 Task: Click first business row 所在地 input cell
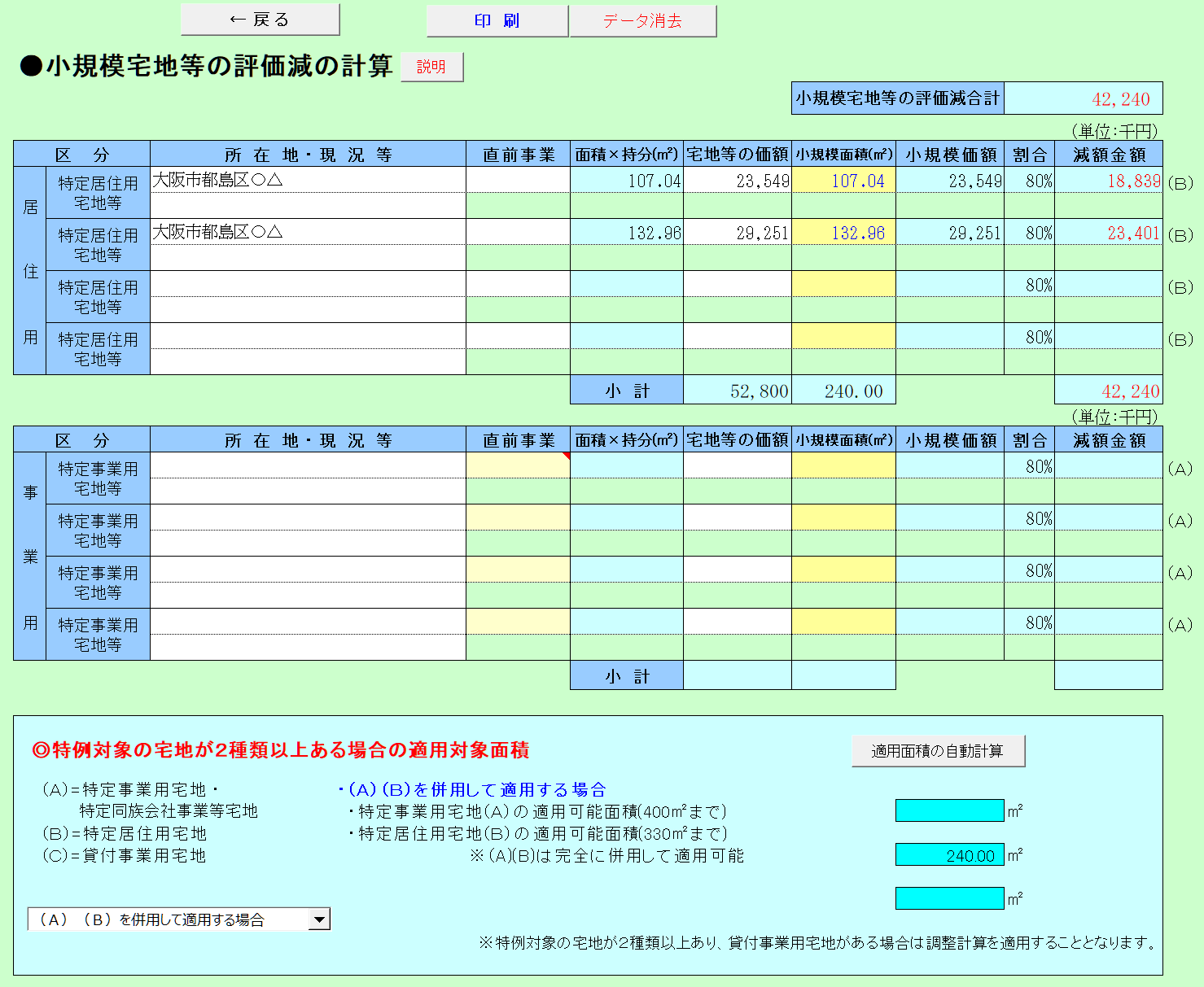(x=308, y=465)
